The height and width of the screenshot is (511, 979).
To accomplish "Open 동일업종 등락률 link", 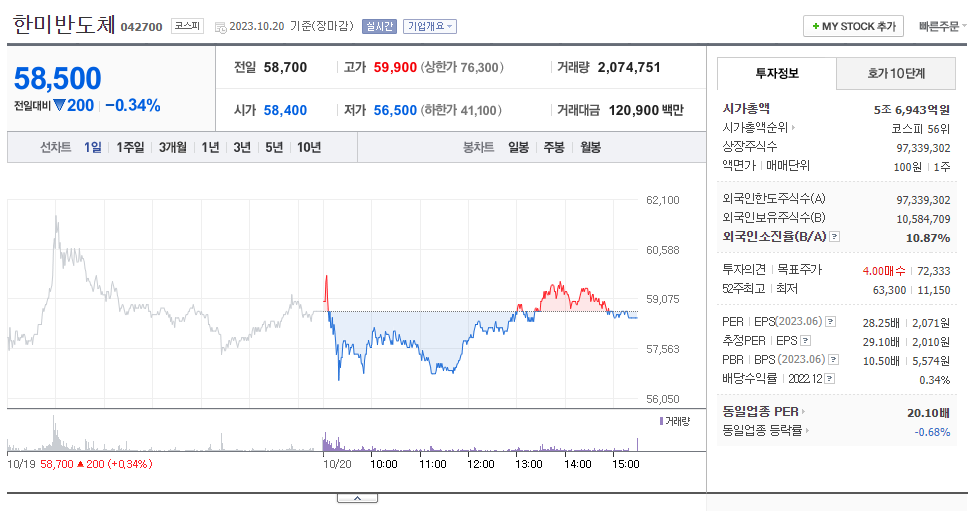I will pos(762,430).
